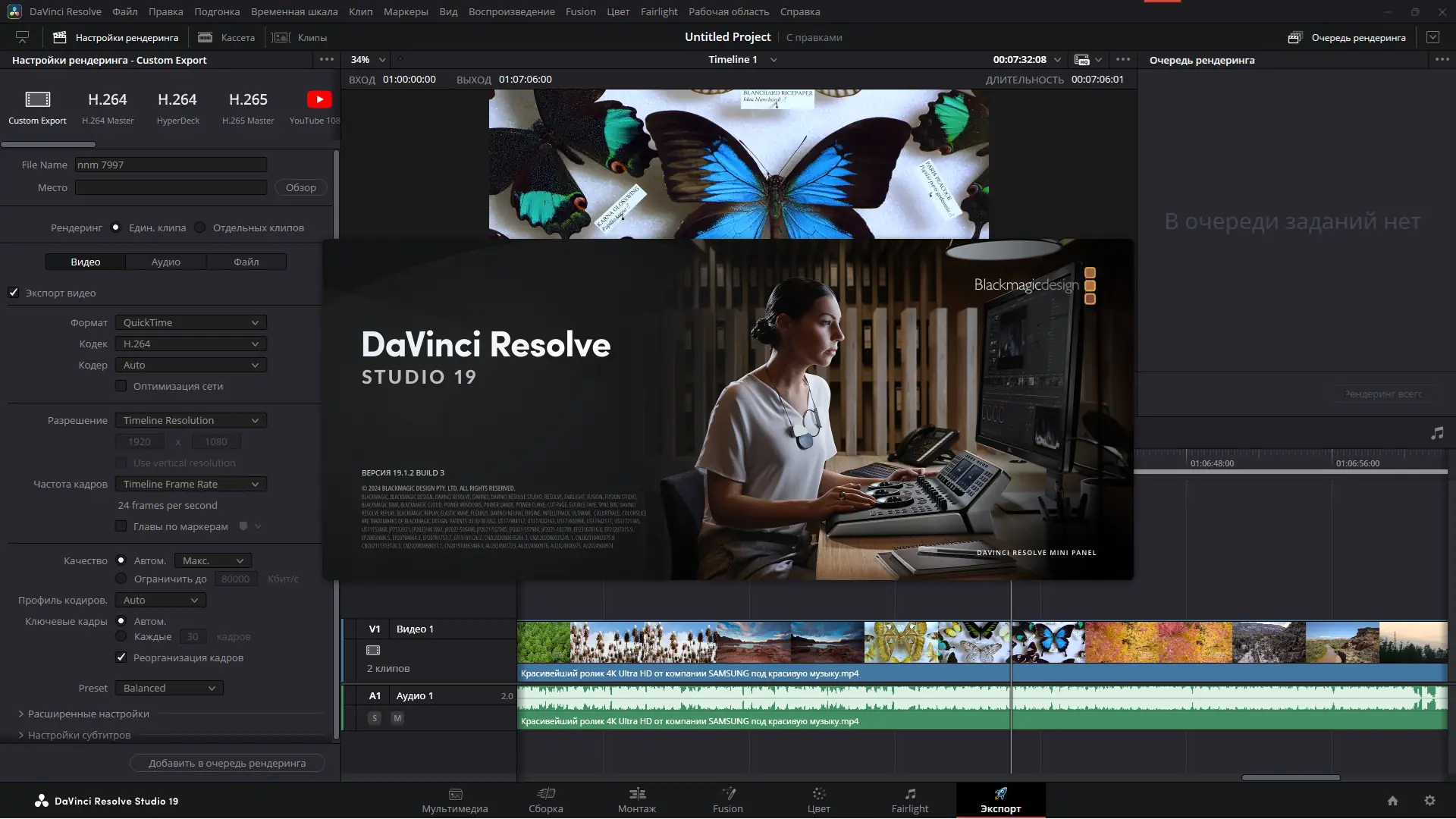Open the Fairlight menu in menu bar
This screenshot has width=1456, height=819.
(659, 11)
